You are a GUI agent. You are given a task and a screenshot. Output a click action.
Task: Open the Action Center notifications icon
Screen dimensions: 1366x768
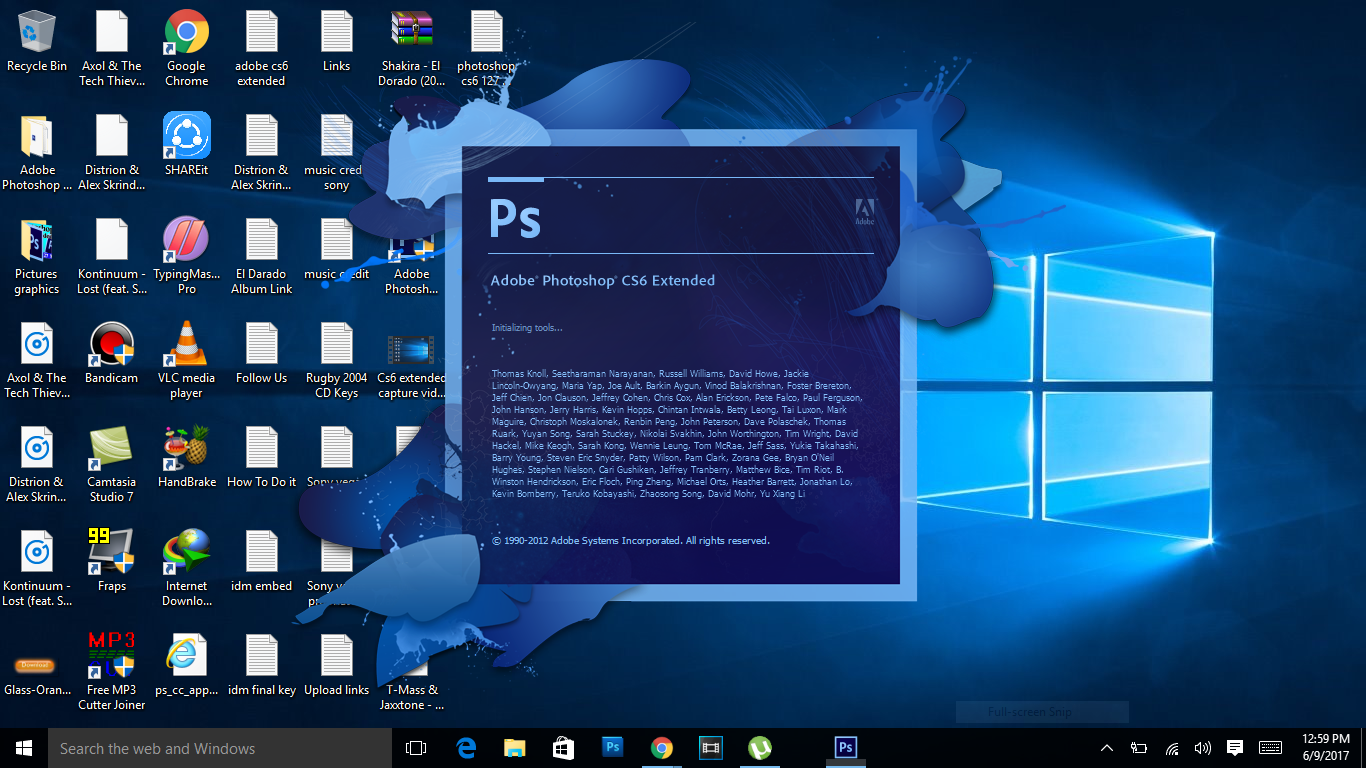coord(1235,748)
